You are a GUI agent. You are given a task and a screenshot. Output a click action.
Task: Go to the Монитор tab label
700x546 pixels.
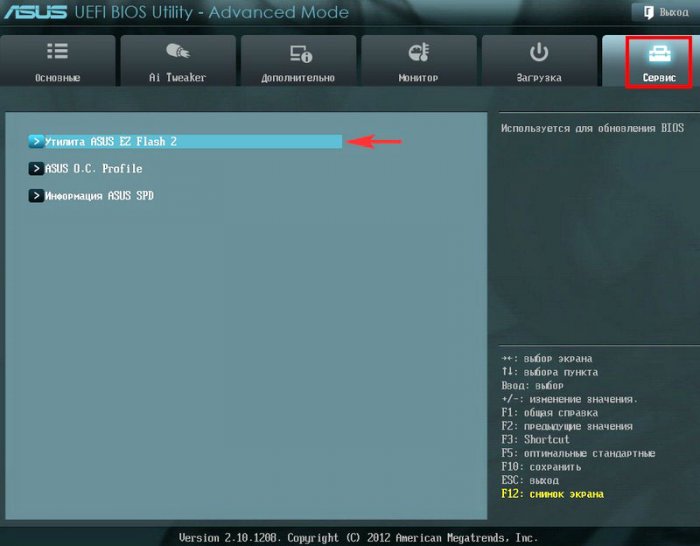[x=419, y=77]
